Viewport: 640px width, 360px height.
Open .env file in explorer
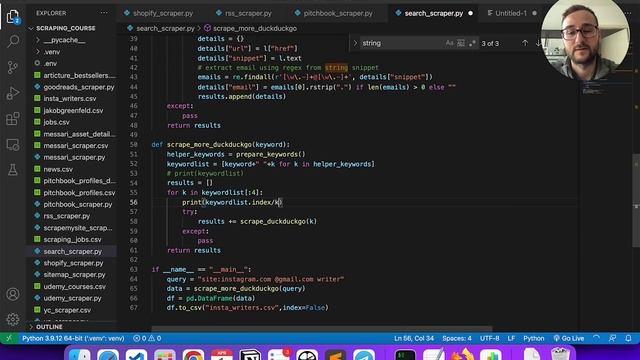click(50, 64)
